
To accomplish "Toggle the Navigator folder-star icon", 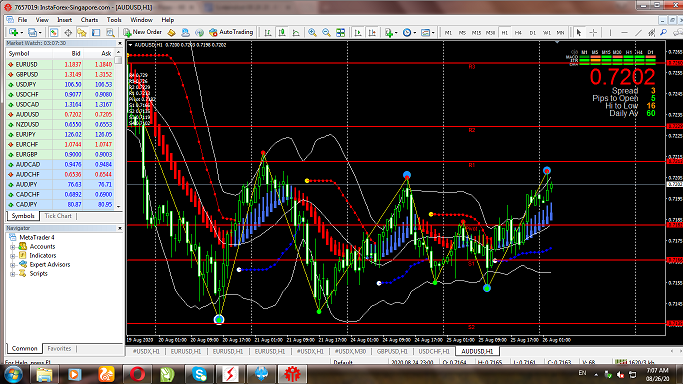I will pos(82,33).
